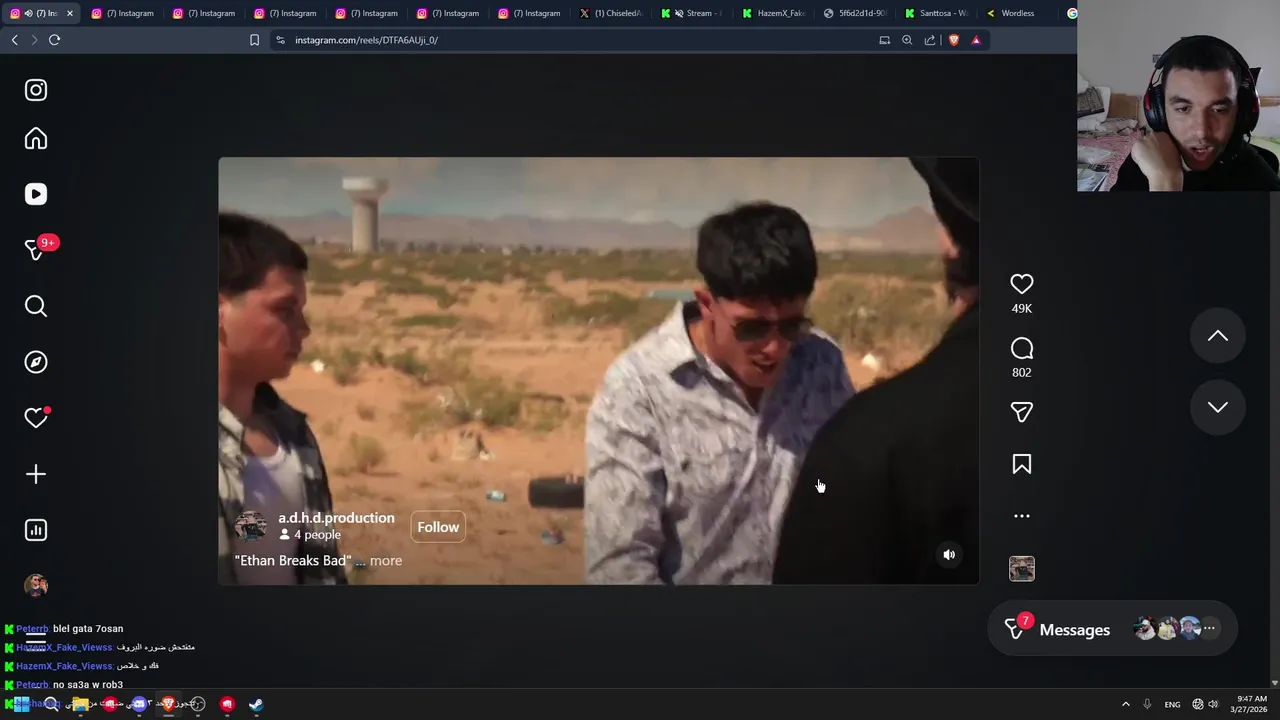Open Brave Rewards triangle icon
1280x720 pixels.
pos(976,40)
